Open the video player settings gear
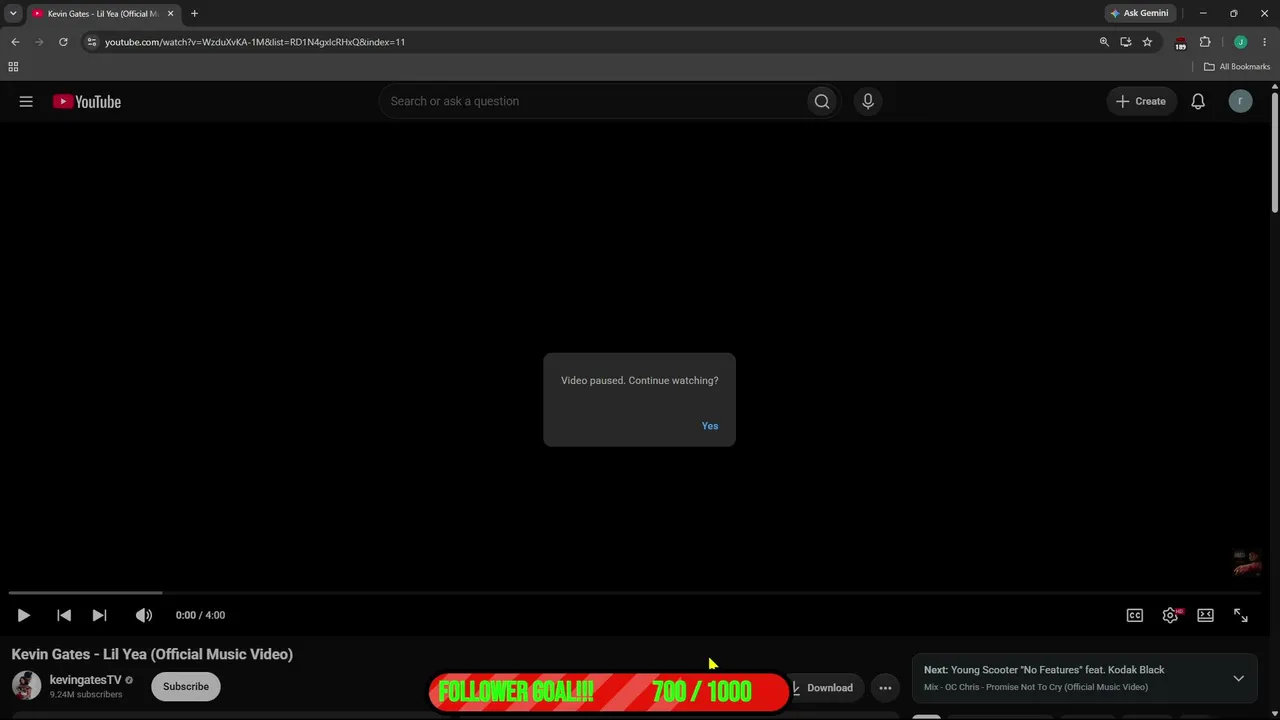Image resolution: width=1280 pixels, height=720 pixels. click(x=1170, y=615)
